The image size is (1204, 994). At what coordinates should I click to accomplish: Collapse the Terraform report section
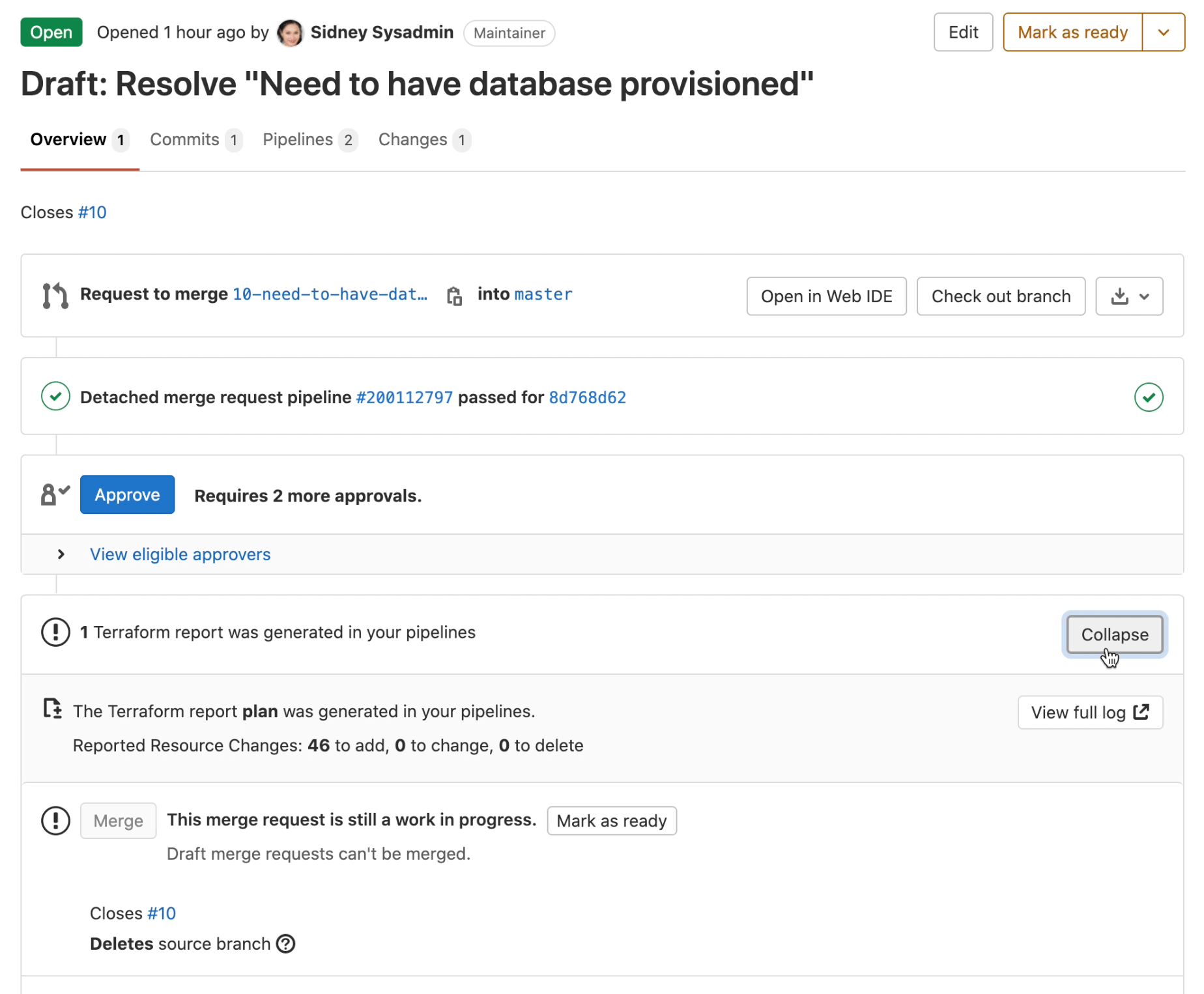(1114, 634)
